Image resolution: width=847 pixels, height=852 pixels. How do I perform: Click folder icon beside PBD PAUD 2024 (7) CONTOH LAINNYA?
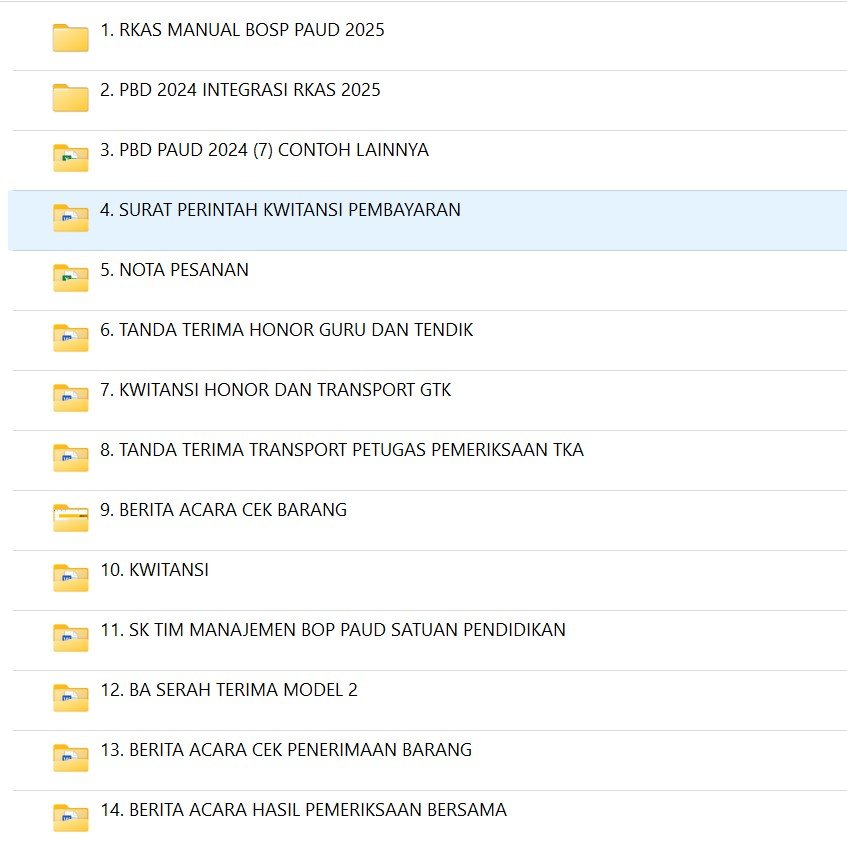click(x=71, y=158)
